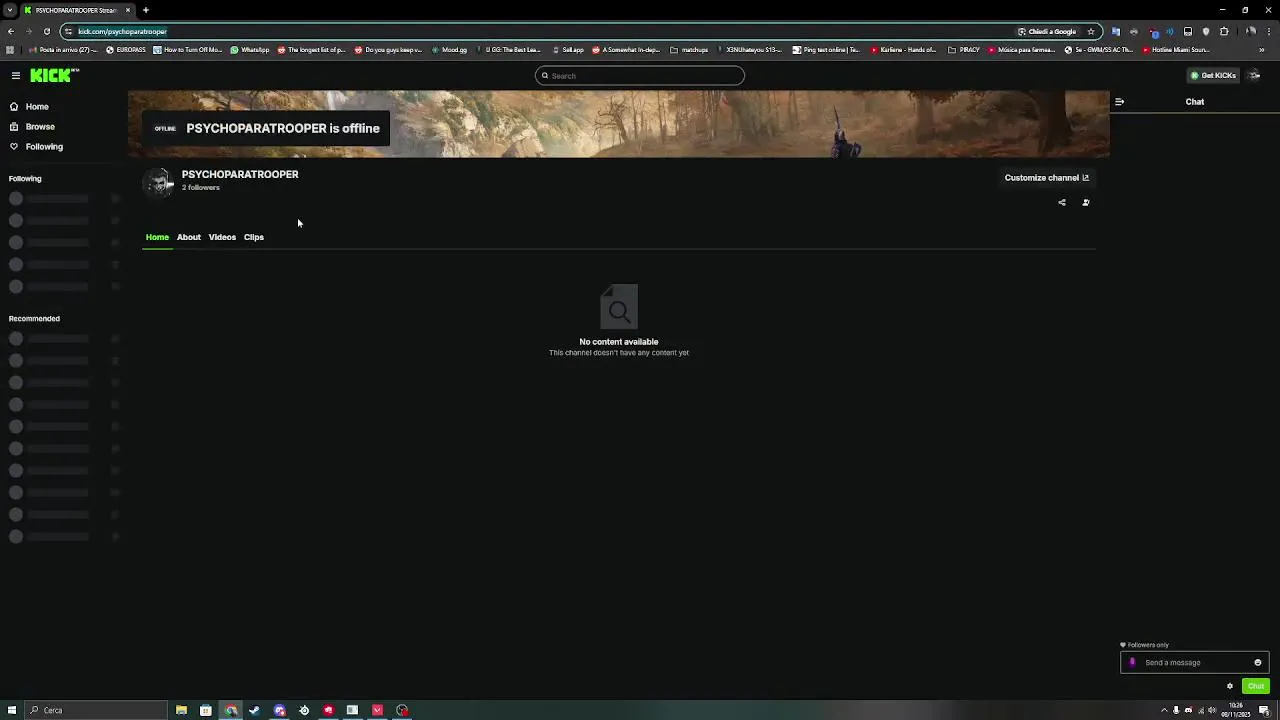
Task: Open the Mood.gg bookmark
Action: [x=449, y=49]
